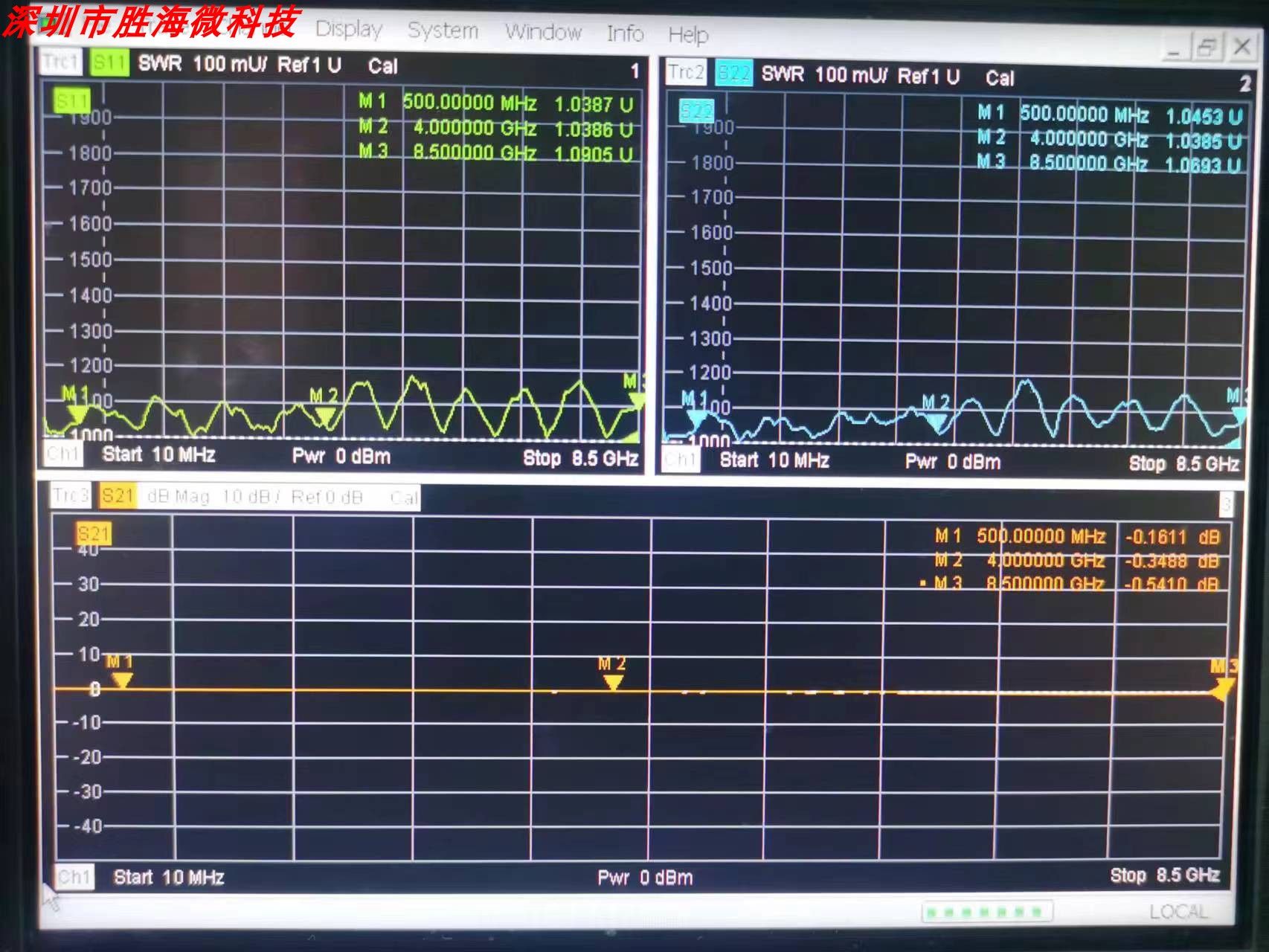Click the S21 diagram trace tag
Viewport: 1269px width, 952px height.
click(94, 533)
